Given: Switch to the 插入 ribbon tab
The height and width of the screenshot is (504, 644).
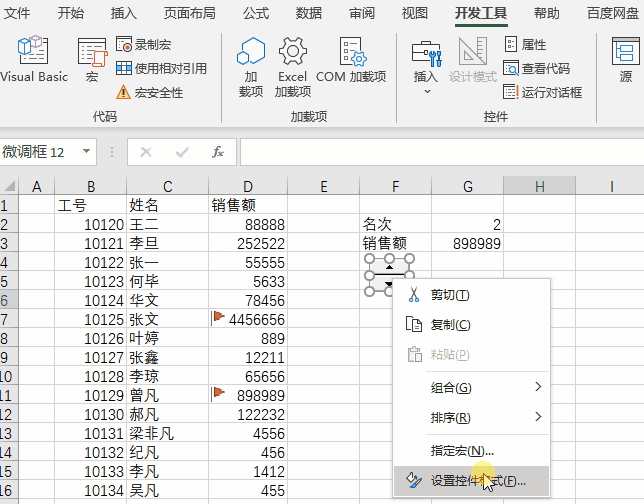Looking at the screenshot, I should (124, 13).
